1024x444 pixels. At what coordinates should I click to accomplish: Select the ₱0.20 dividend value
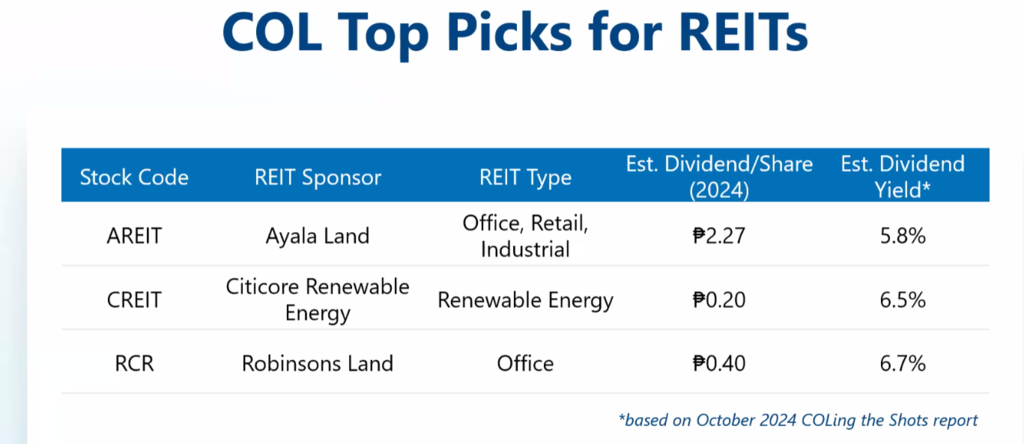pyautogui.click(x=719, y=300)
